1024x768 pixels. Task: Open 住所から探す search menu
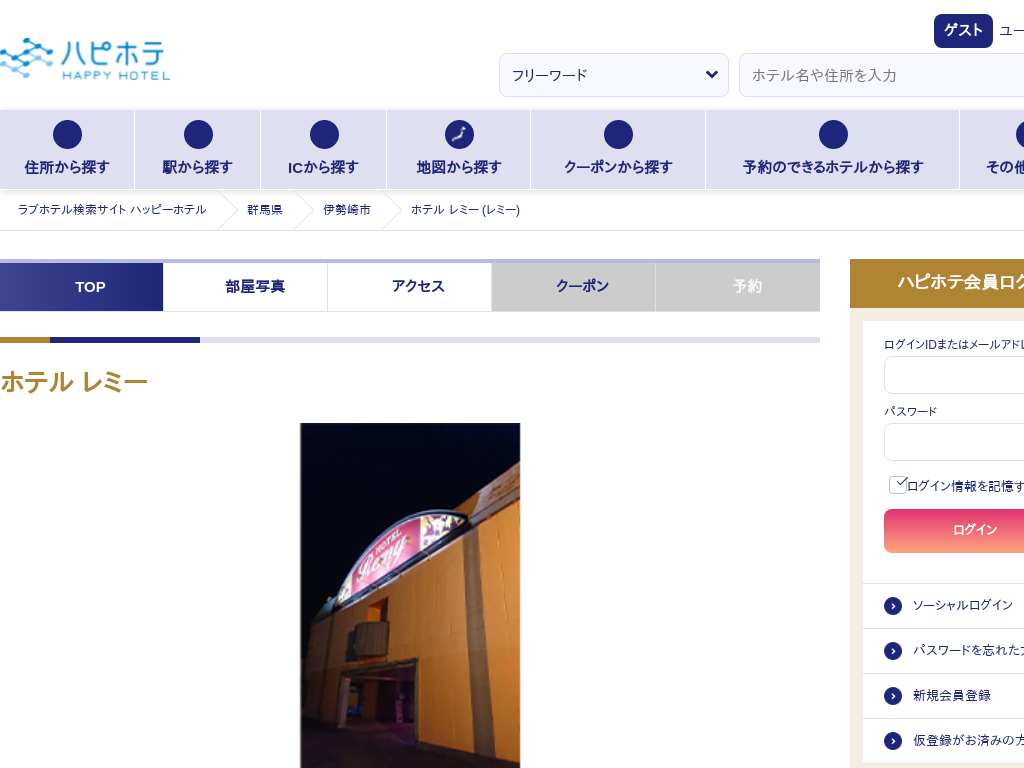pos(67,150)
